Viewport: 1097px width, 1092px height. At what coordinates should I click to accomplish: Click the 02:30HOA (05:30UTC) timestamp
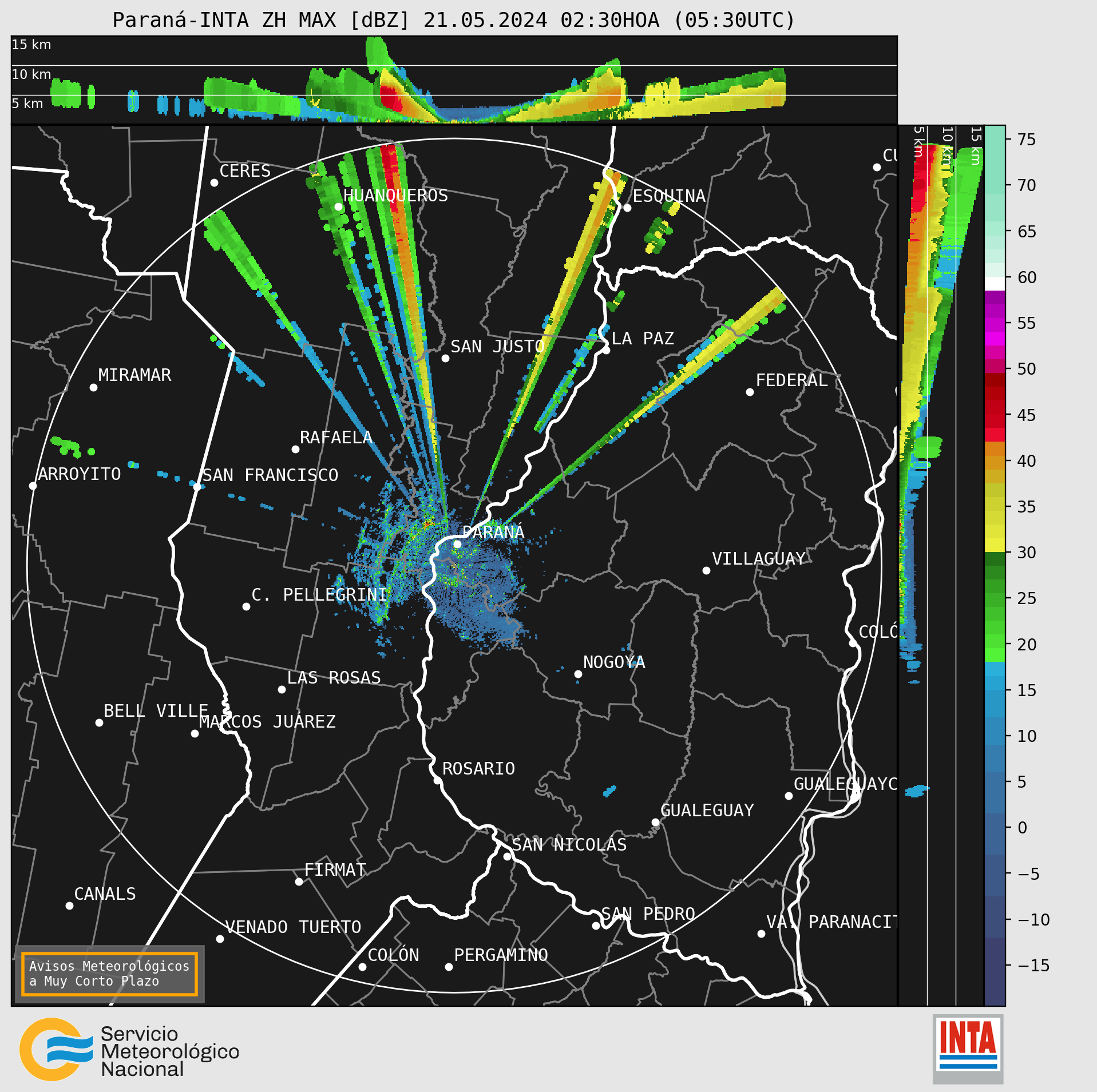click(678, 20)
